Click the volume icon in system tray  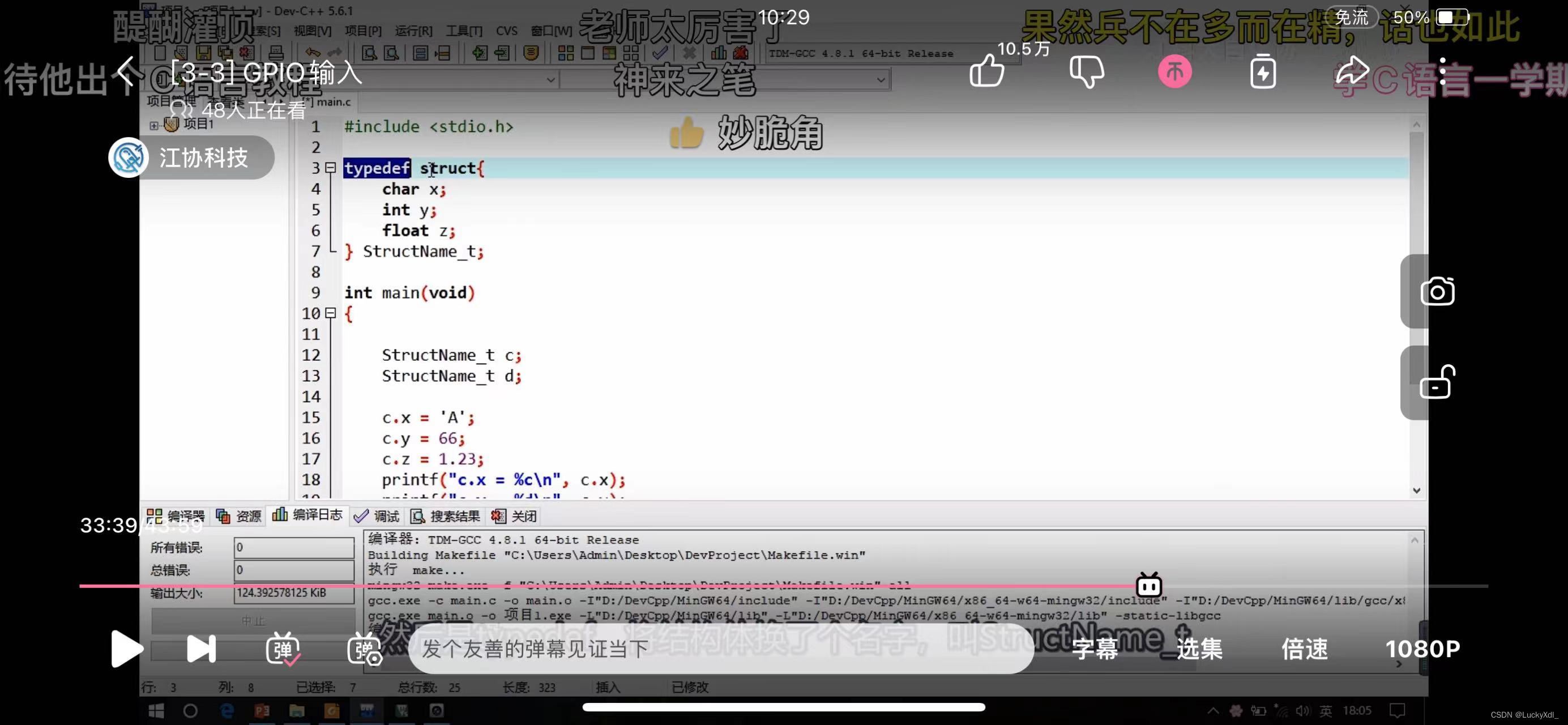point(1302,711)
